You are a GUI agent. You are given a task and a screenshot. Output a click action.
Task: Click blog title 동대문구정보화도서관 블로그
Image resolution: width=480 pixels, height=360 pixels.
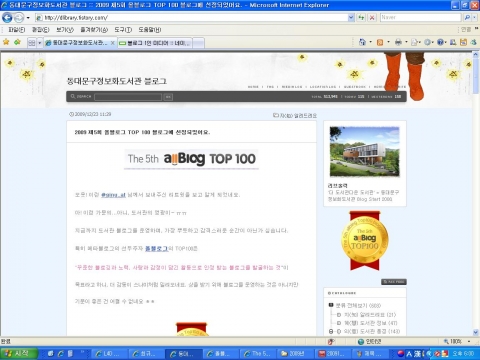coord(117,81)
